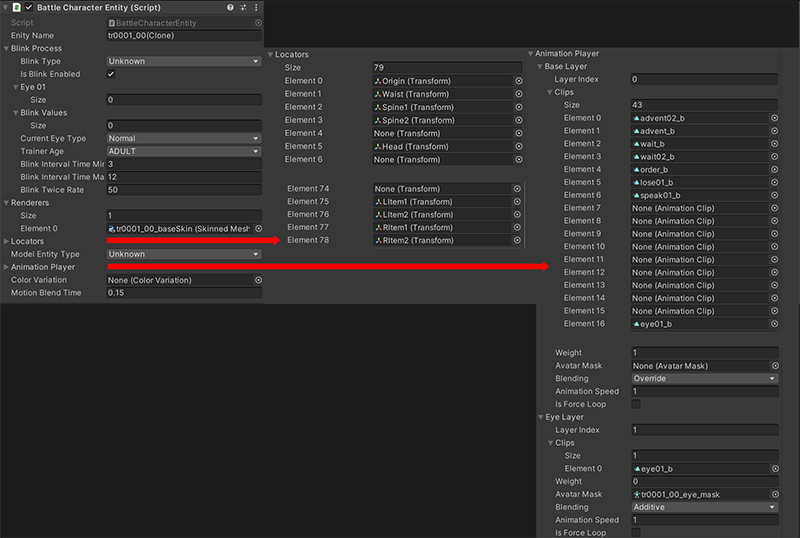
Task: Uncheck the Is Blink Enabled checkbox
Action: coord(111,74)
